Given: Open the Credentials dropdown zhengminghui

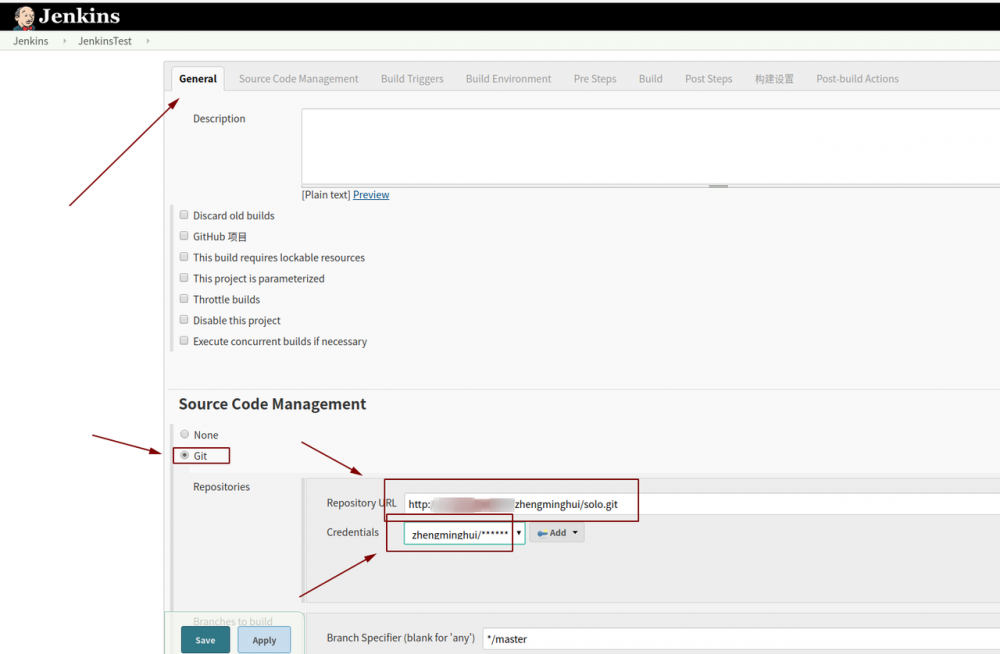Looking at the screenshot, I should 464,533.
